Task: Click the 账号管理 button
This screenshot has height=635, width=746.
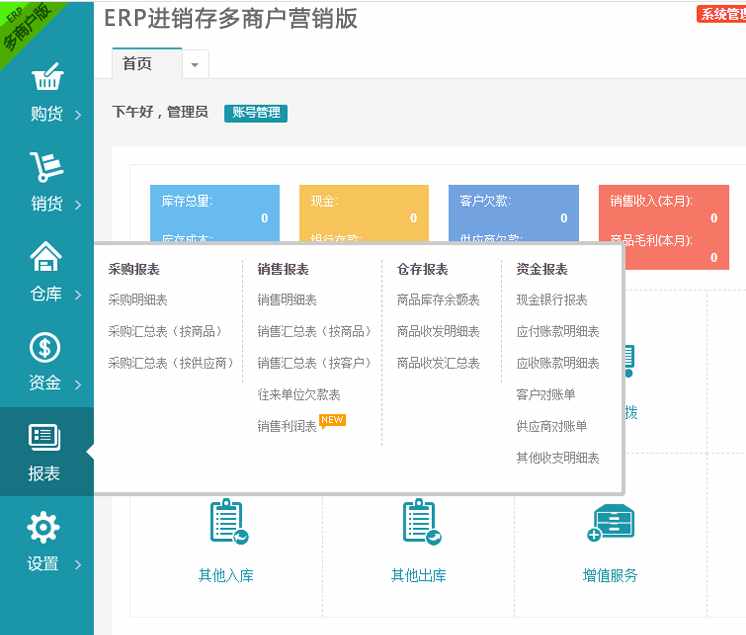Action: pos(256,113)
